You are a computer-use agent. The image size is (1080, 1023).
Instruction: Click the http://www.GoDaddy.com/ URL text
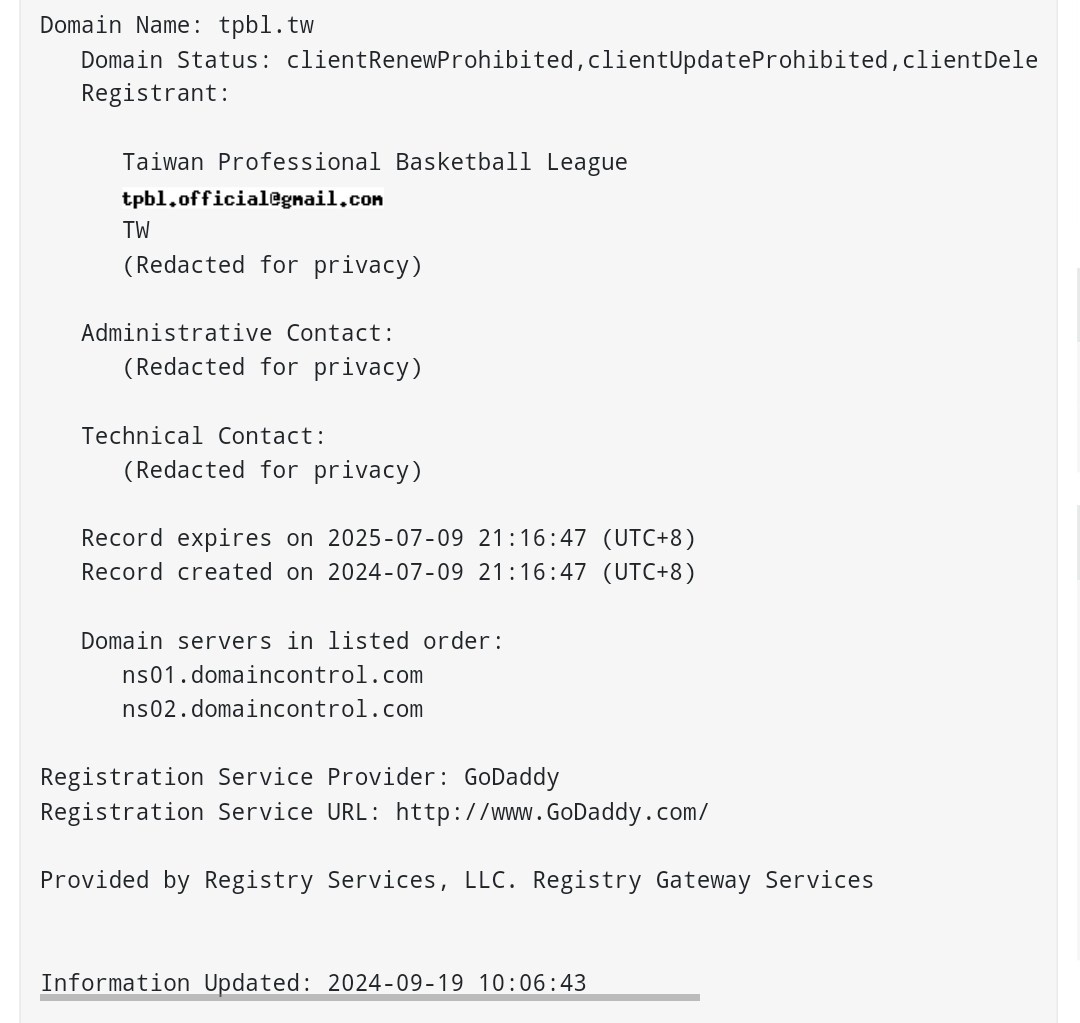point(552,811)
